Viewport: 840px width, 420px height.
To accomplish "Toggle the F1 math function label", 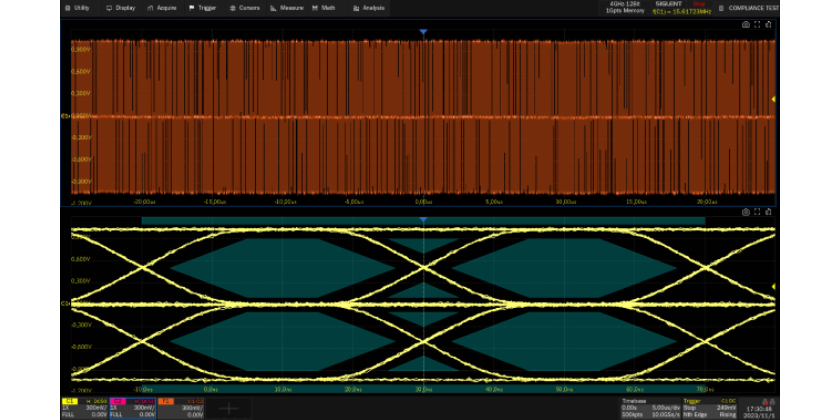I will pyautogui.click(x=166, y=400).
